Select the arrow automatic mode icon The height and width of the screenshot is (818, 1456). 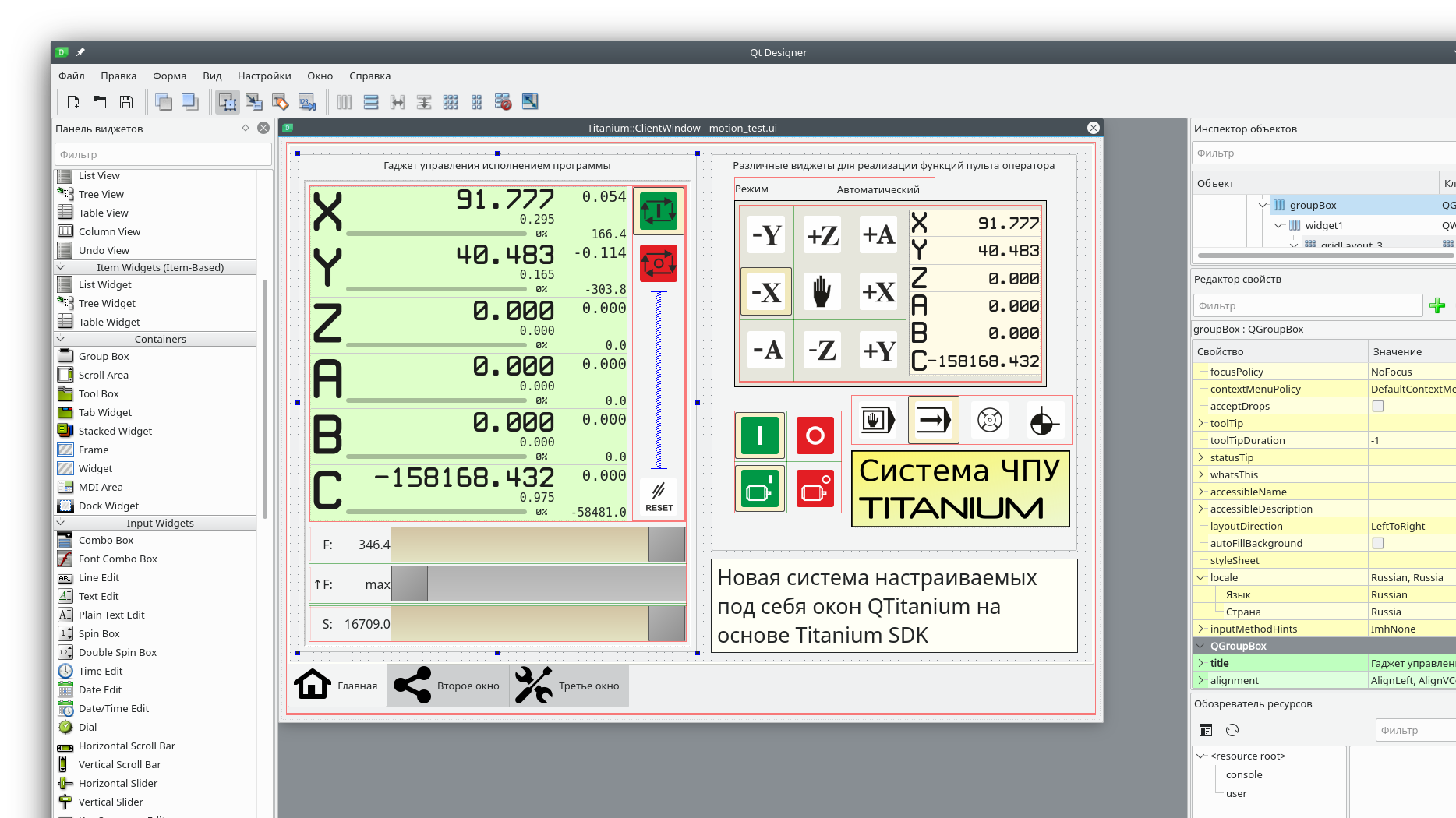pyautogui.click(x=934, y=421)
